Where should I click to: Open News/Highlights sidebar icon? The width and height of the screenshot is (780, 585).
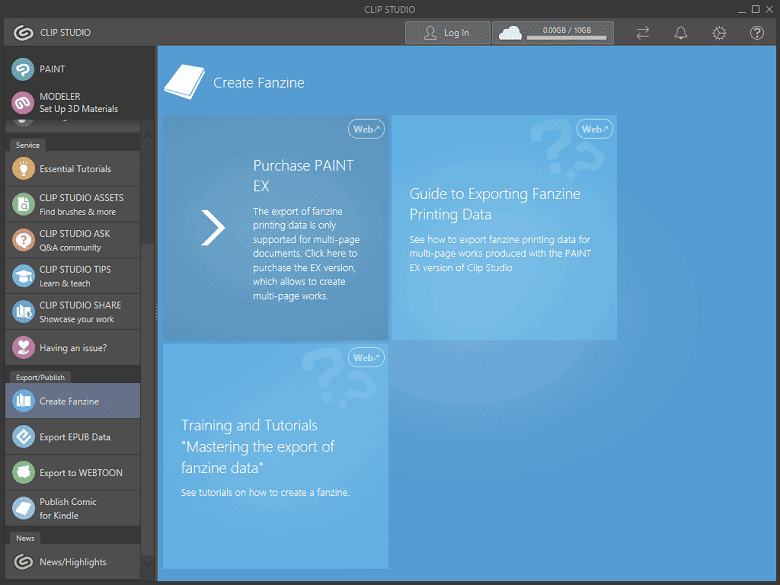click(x=23, y=562)
